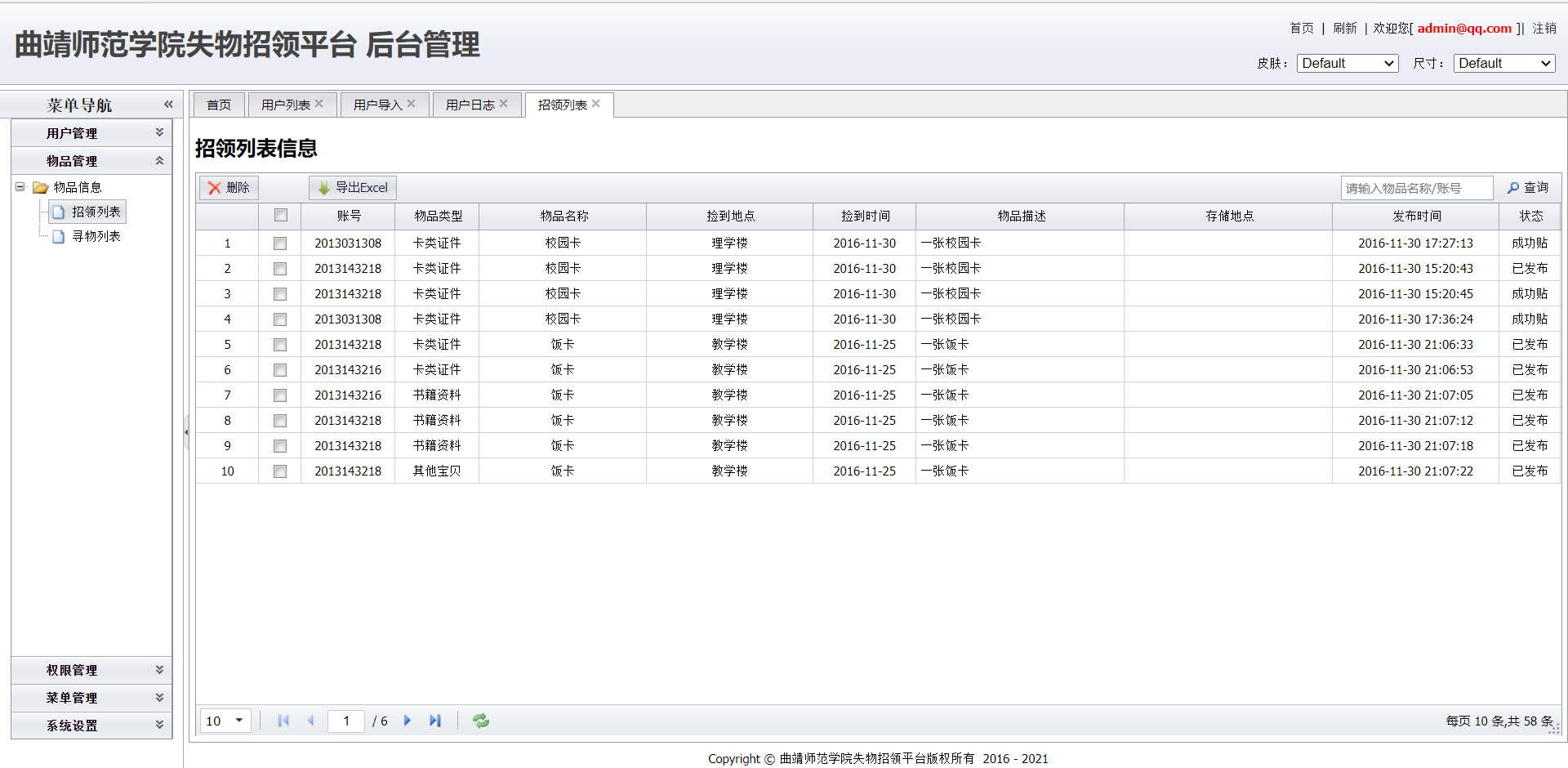
Task: Click 已发布 status in row 2
Action: pos(1530,269)
